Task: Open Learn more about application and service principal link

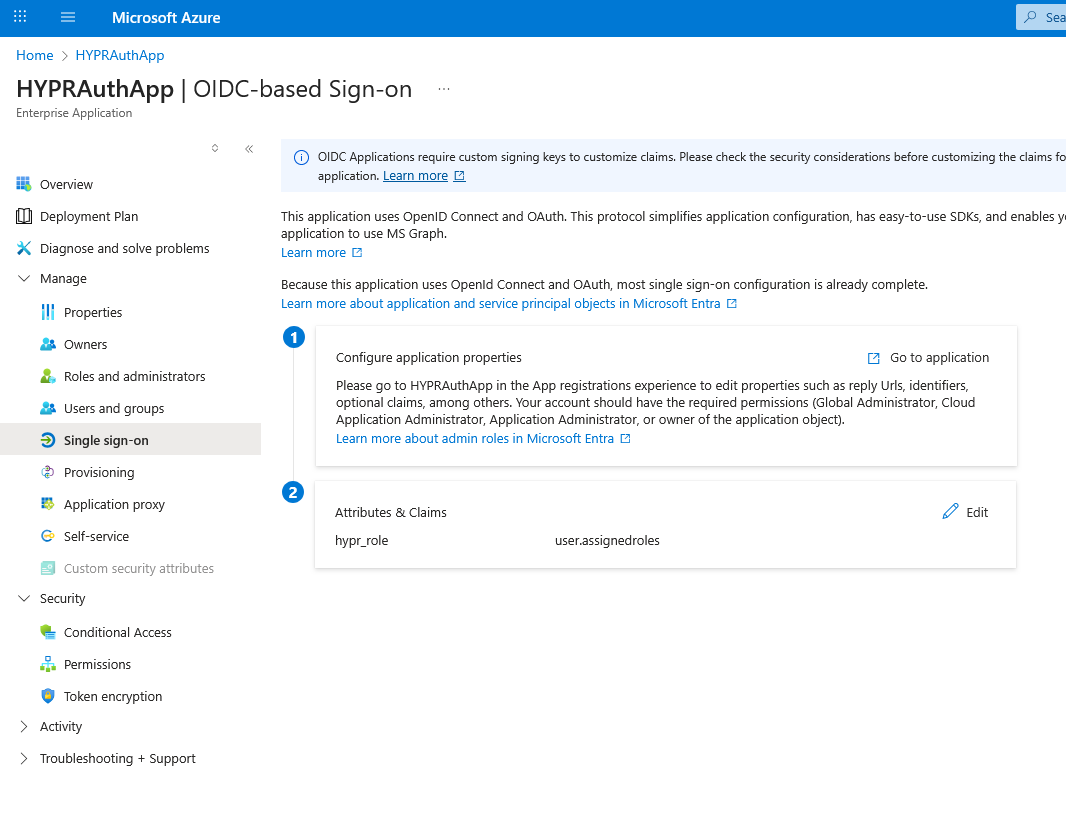Action: click(x=500, y=303)
